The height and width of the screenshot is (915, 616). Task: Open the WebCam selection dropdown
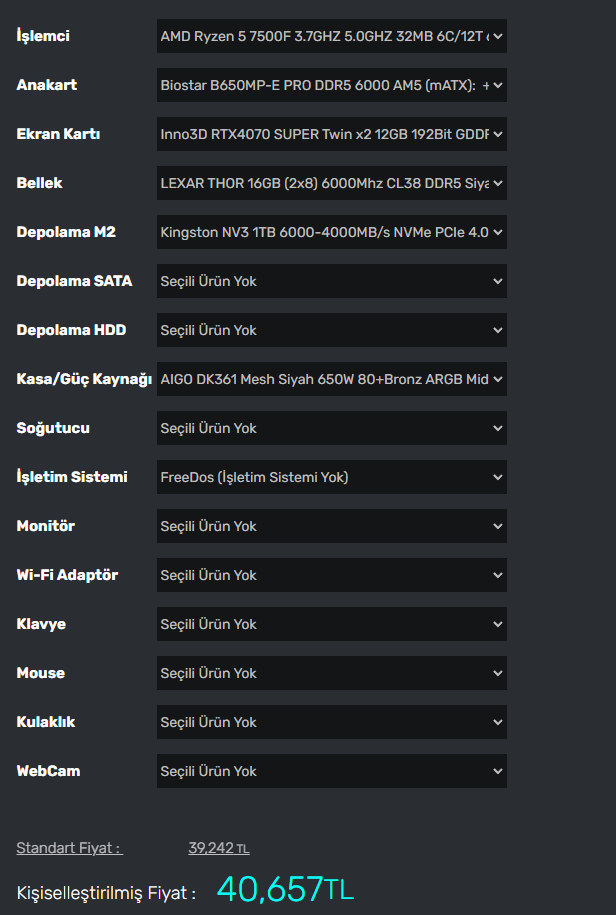331,772
